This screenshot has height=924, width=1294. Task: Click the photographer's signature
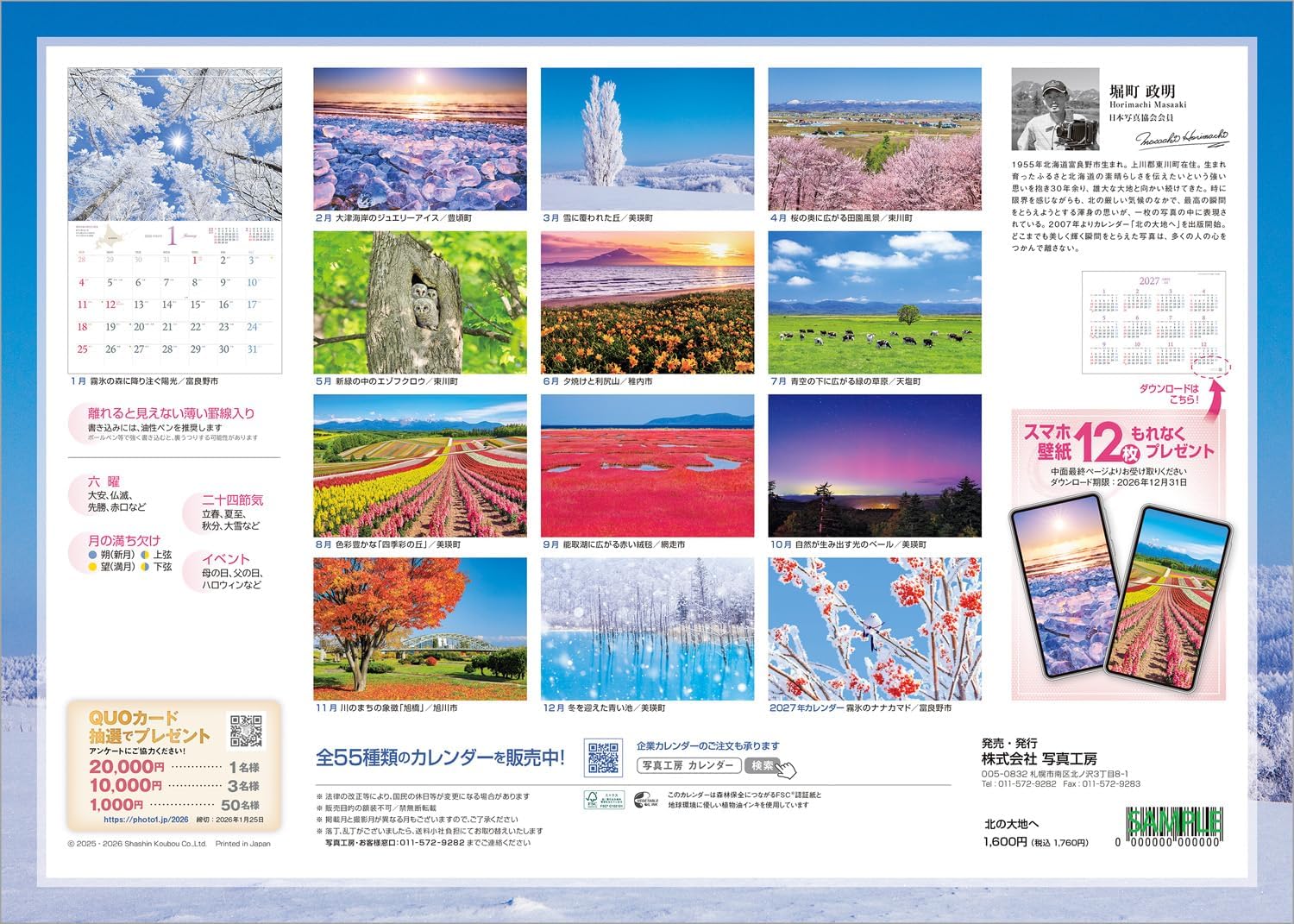pyautogui.click(x=1181, y=137)
